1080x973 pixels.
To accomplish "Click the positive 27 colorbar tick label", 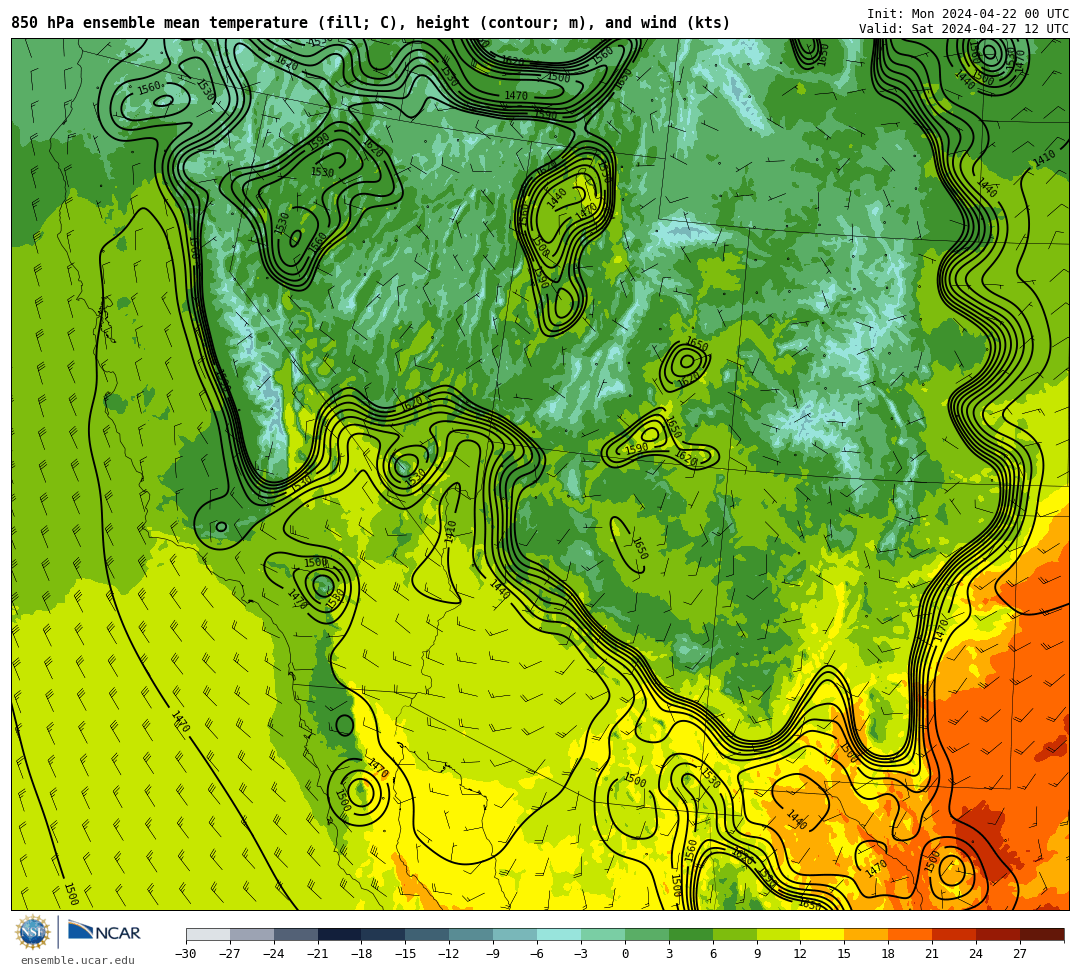I will pyautogui.click(x=1020, y=954).
